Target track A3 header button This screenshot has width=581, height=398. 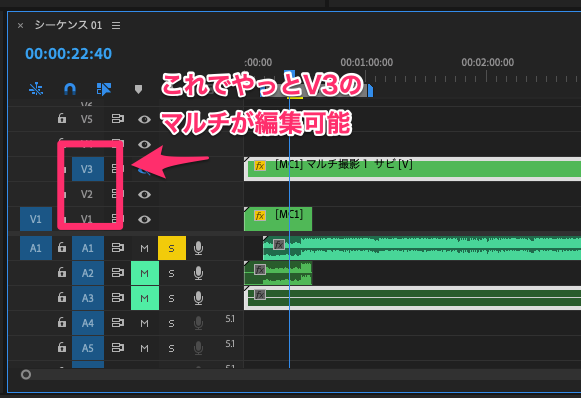click(x=88, y=298)
